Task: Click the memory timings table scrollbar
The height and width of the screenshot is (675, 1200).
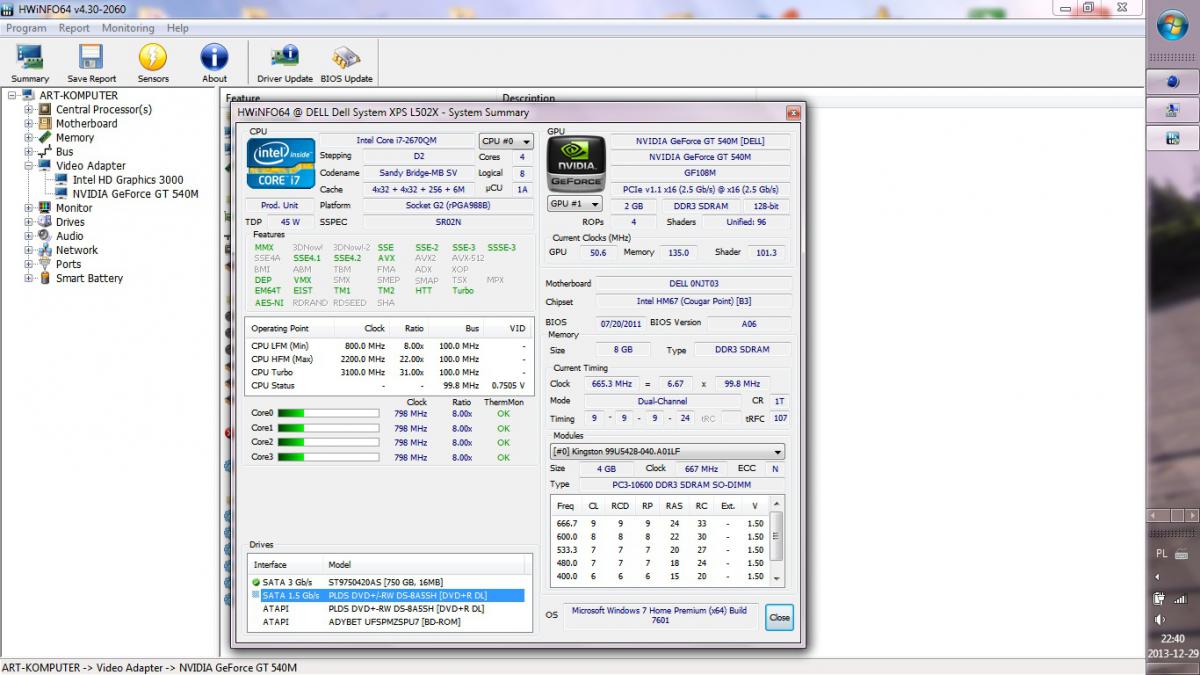Action: coord(777,540)
